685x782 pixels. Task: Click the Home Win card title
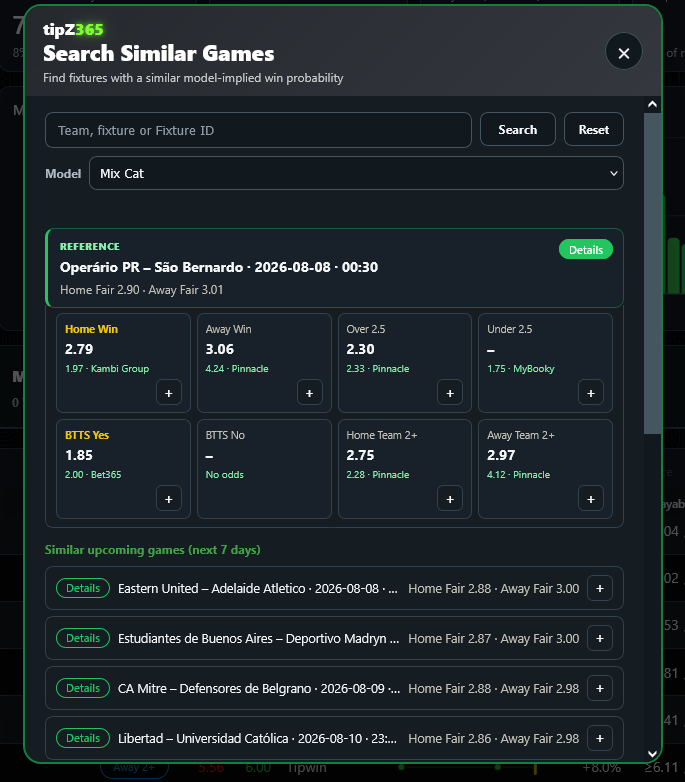click(91, 329)
